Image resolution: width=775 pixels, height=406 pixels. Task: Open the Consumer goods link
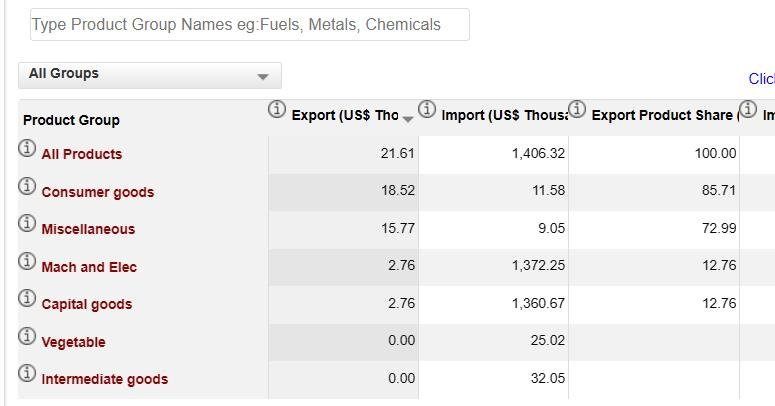pos(97,192)
